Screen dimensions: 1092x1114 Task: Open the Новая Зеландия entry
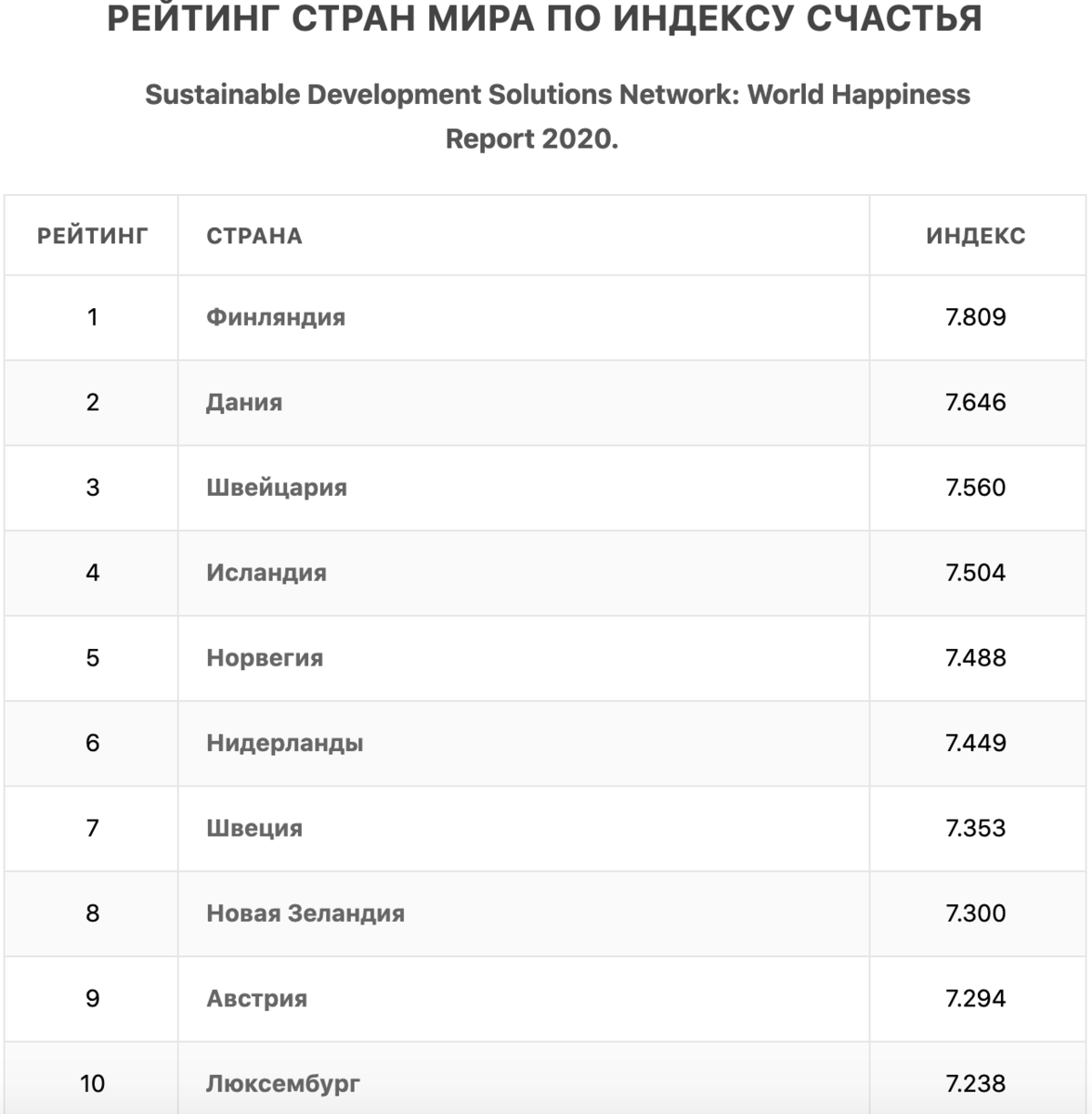pyautogui.click(x=305, y=913)
